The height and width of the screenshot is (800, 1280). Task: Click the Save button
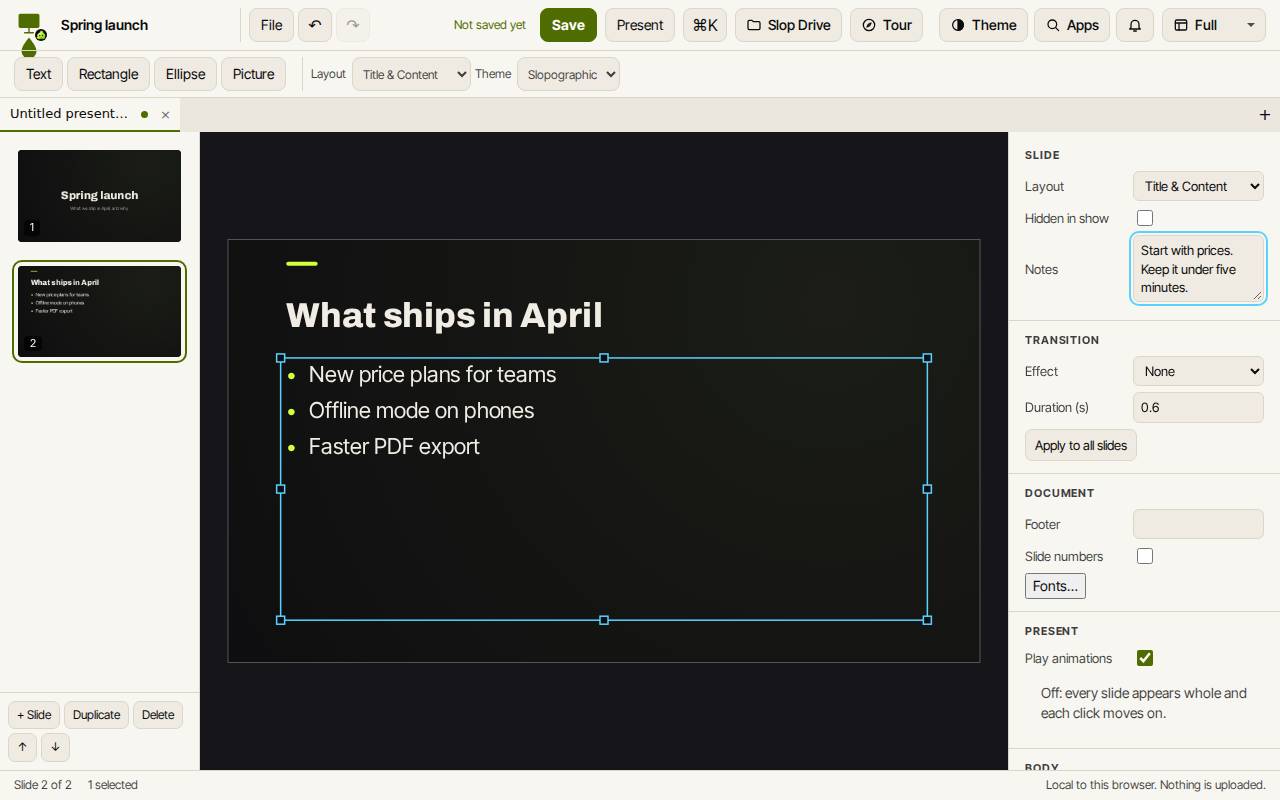[568, 25]
